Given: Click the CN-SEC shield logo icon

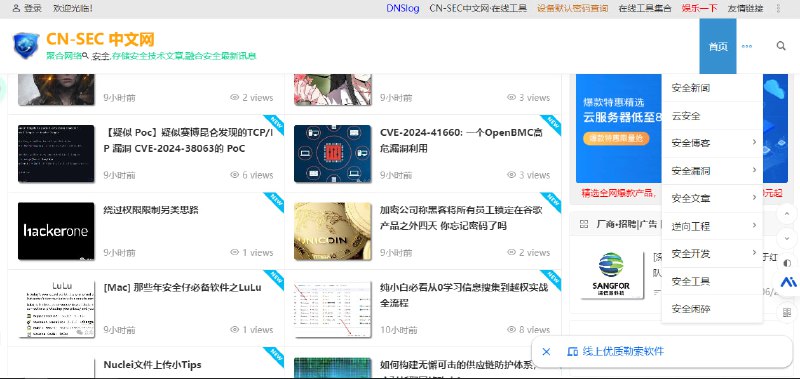Looking at the screenshot, I should click(26, 45).
